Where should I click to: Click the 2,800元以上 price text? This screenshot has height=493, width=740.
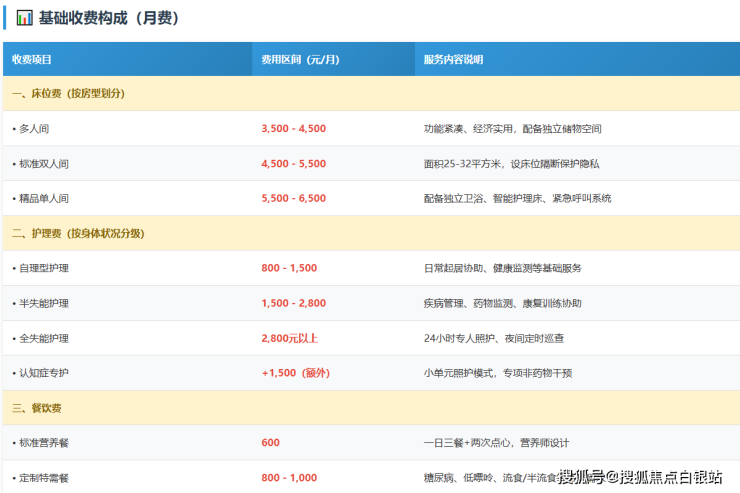pyautogui.click(x=289, y=338)
